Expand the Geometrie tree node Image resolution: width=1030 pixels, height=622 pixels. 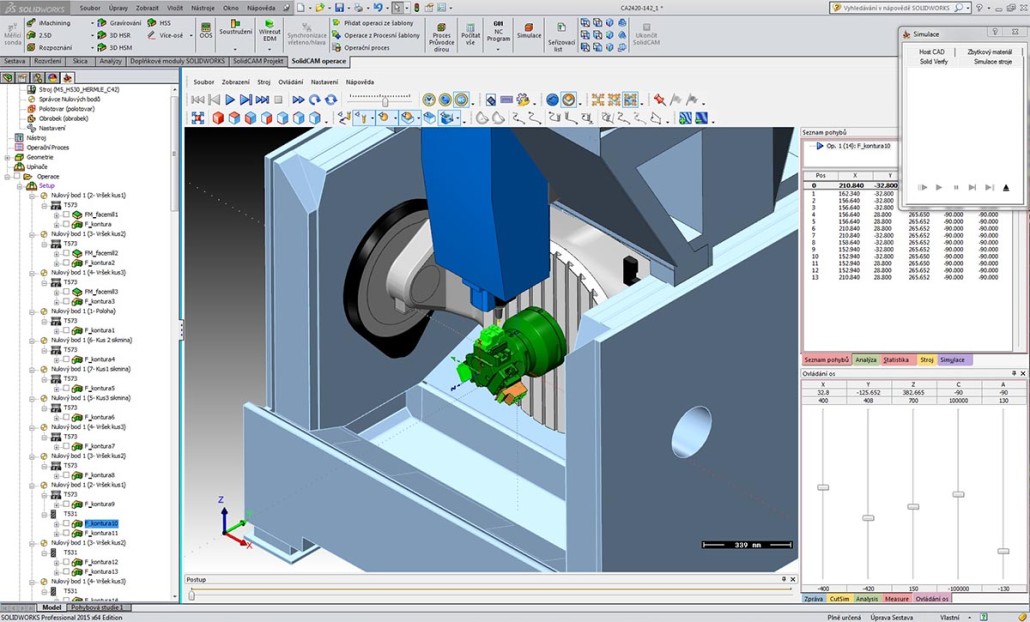(7, 158)
